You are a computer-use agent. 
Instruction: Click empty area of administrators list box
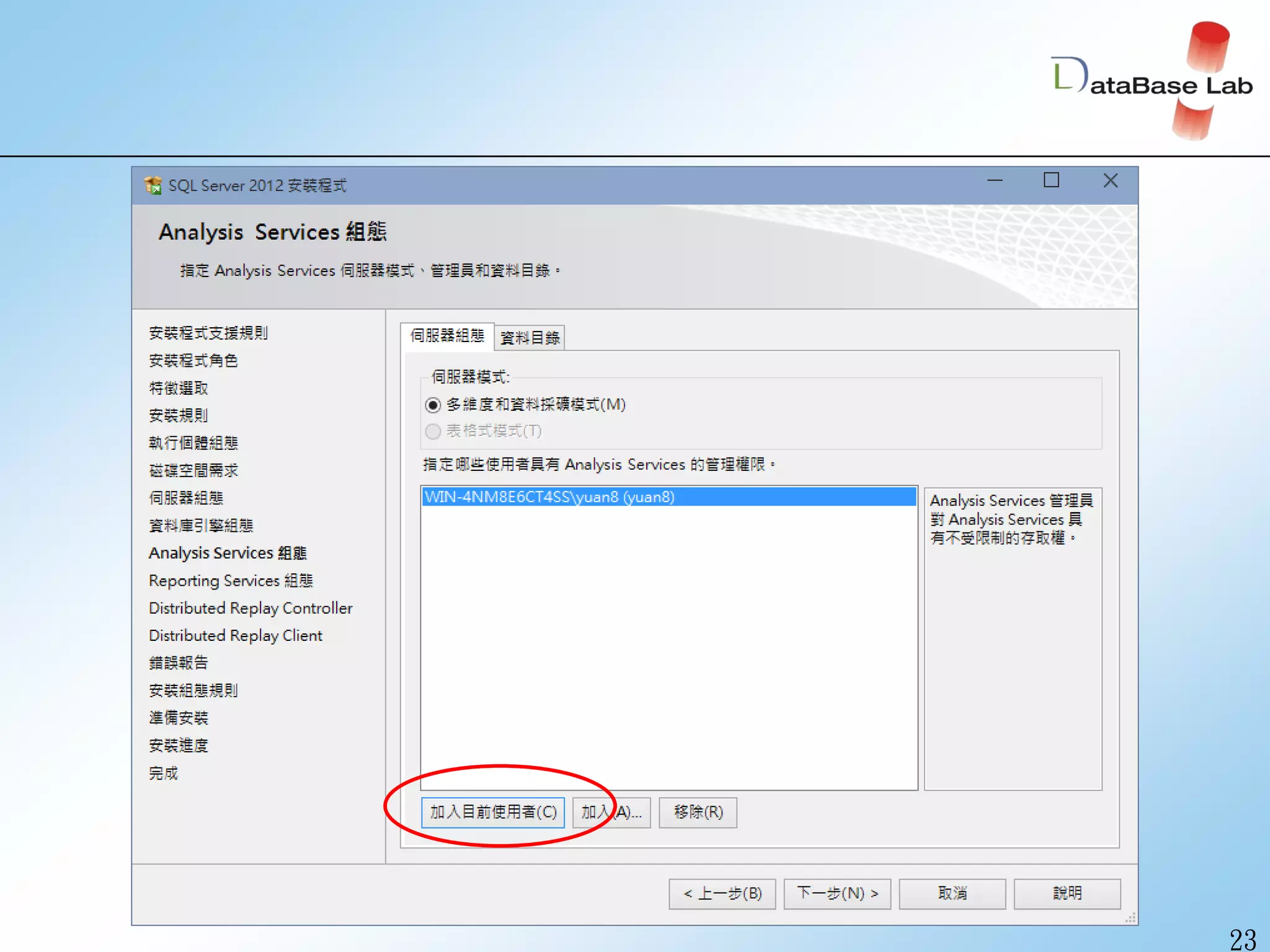tap(668, 648)
